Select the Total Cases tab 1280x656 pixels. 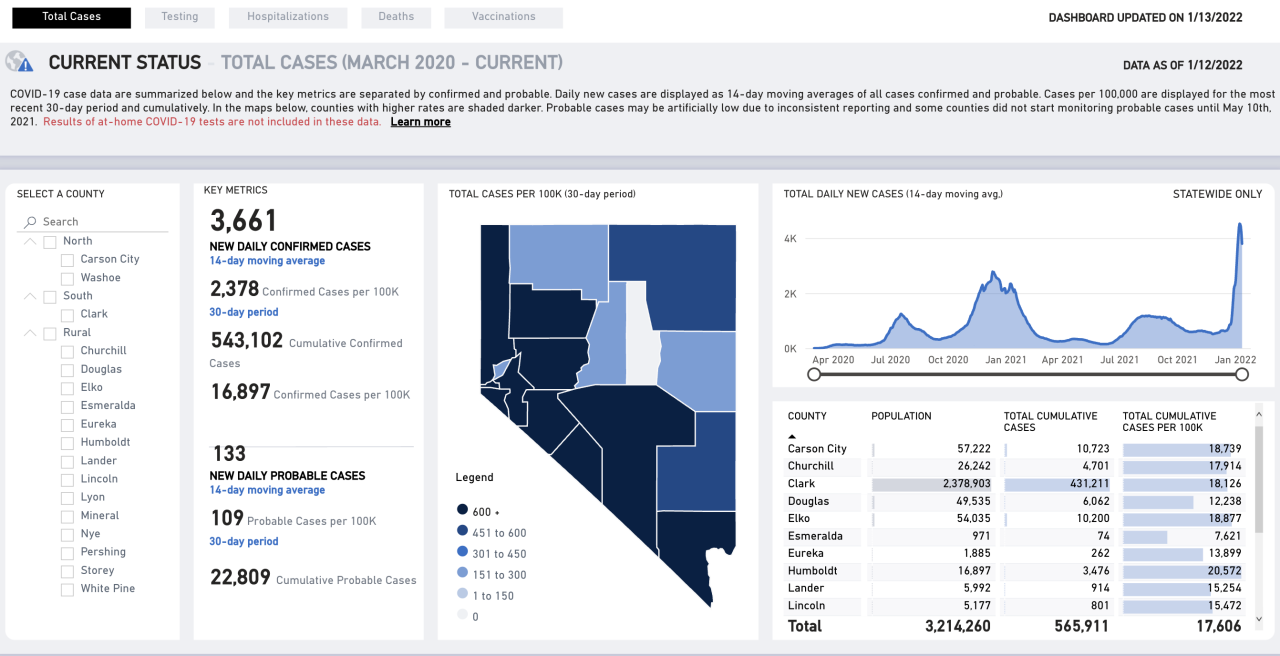(x=71, y=17)
